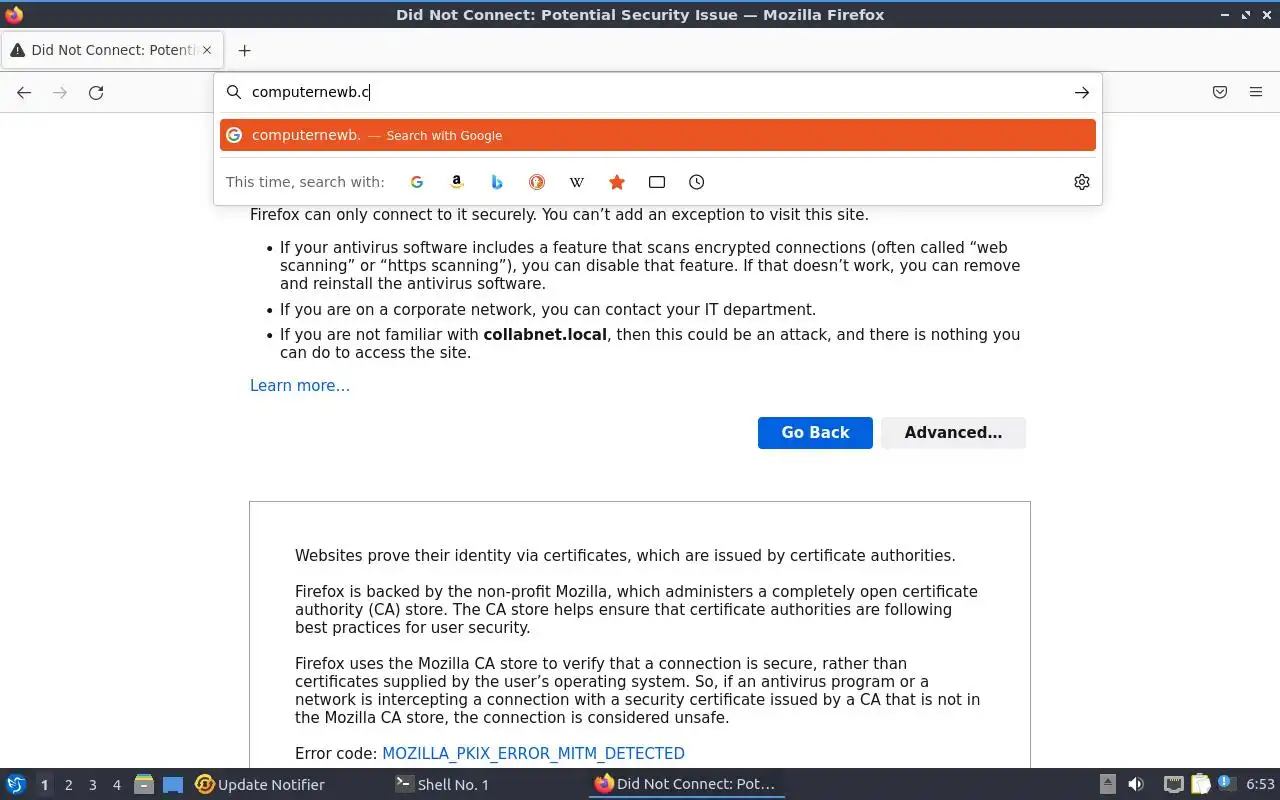Switch to workspace 1

pyautogui.click(x=44, y=785)
